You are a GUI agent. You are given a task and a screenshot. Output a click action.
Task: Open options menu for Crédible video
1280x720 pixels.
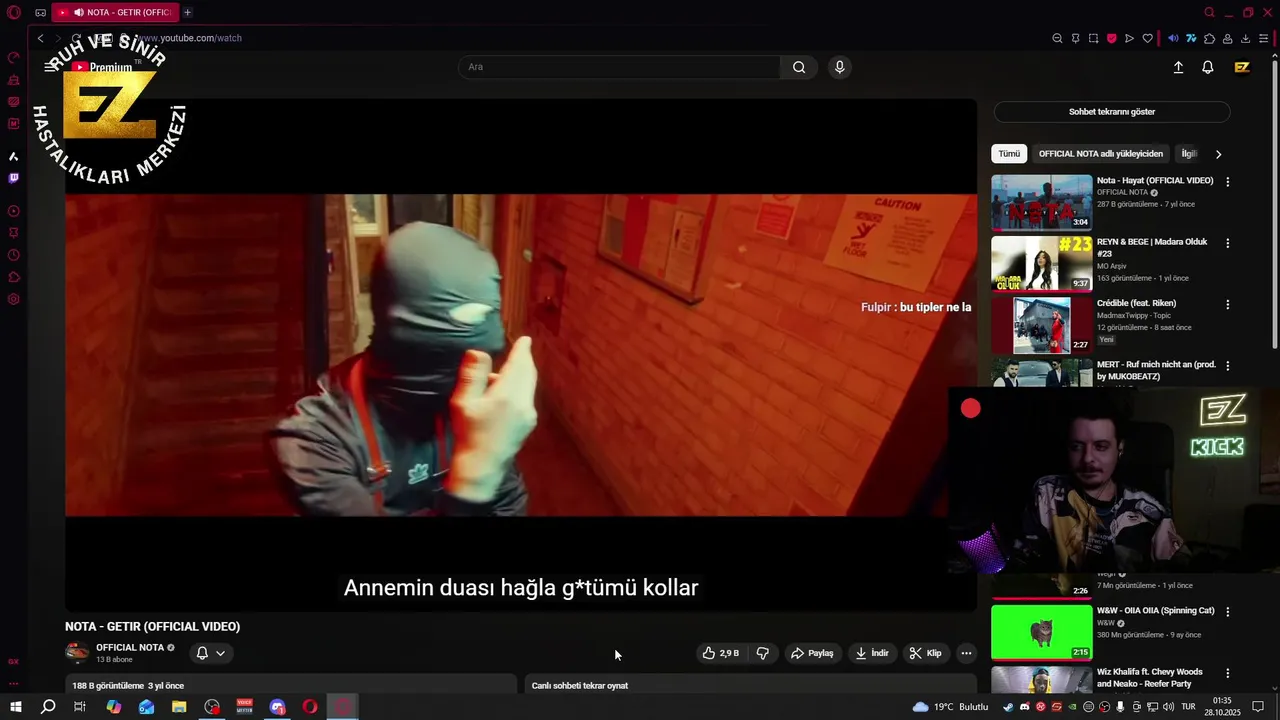click(x=1228, y=304)
